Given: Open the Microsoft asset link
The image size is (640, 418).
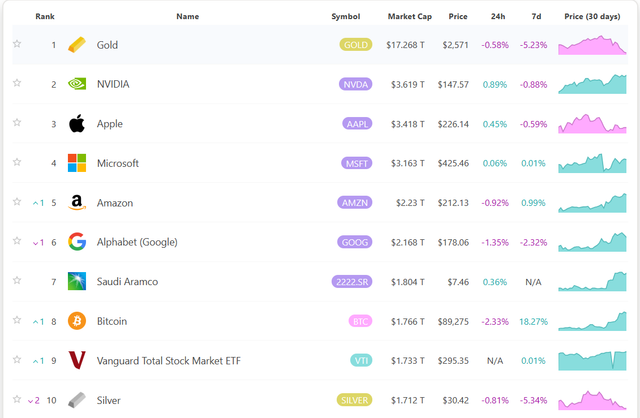Looking at the screenshot, I should [x=118, y=163].
